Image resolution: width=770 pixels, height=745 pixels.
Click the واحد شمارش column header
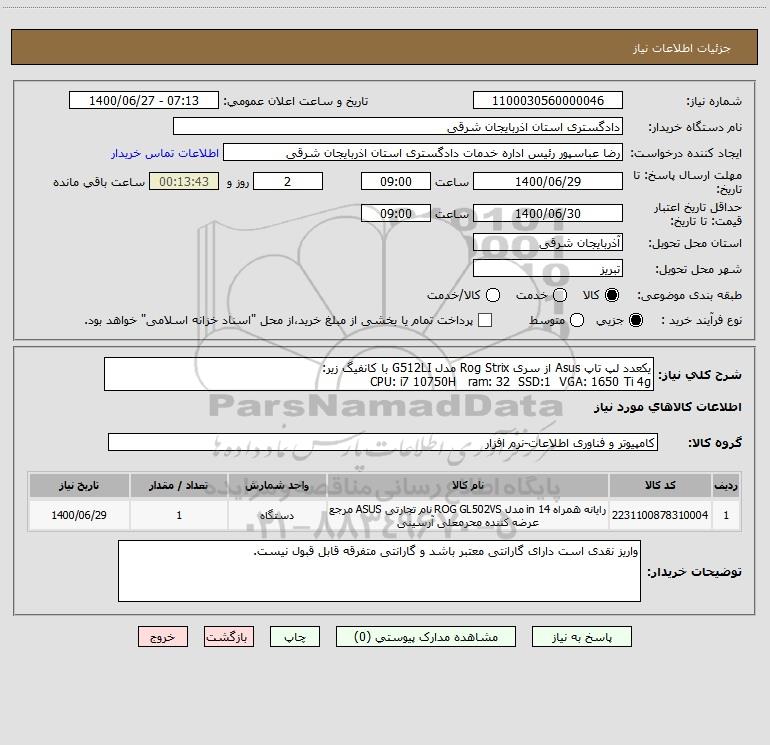(277, 485)
